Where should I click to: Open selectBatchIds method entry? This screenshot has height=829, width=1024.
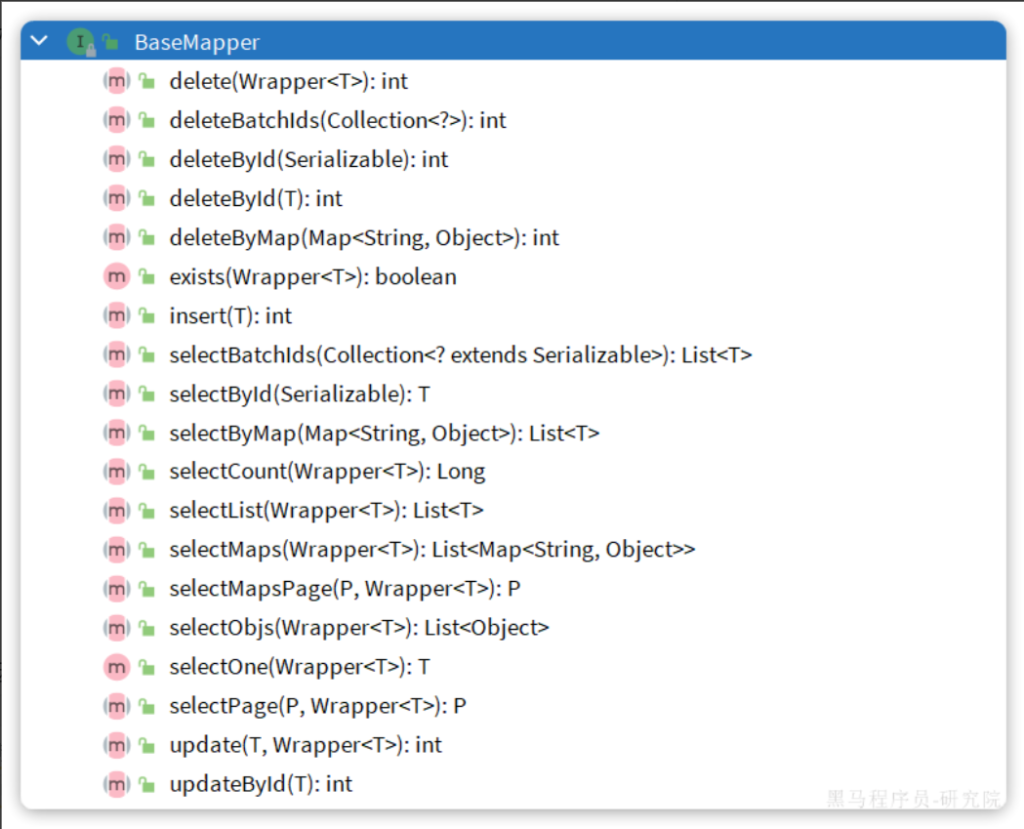pyautogui.click(x=460, y=355)
